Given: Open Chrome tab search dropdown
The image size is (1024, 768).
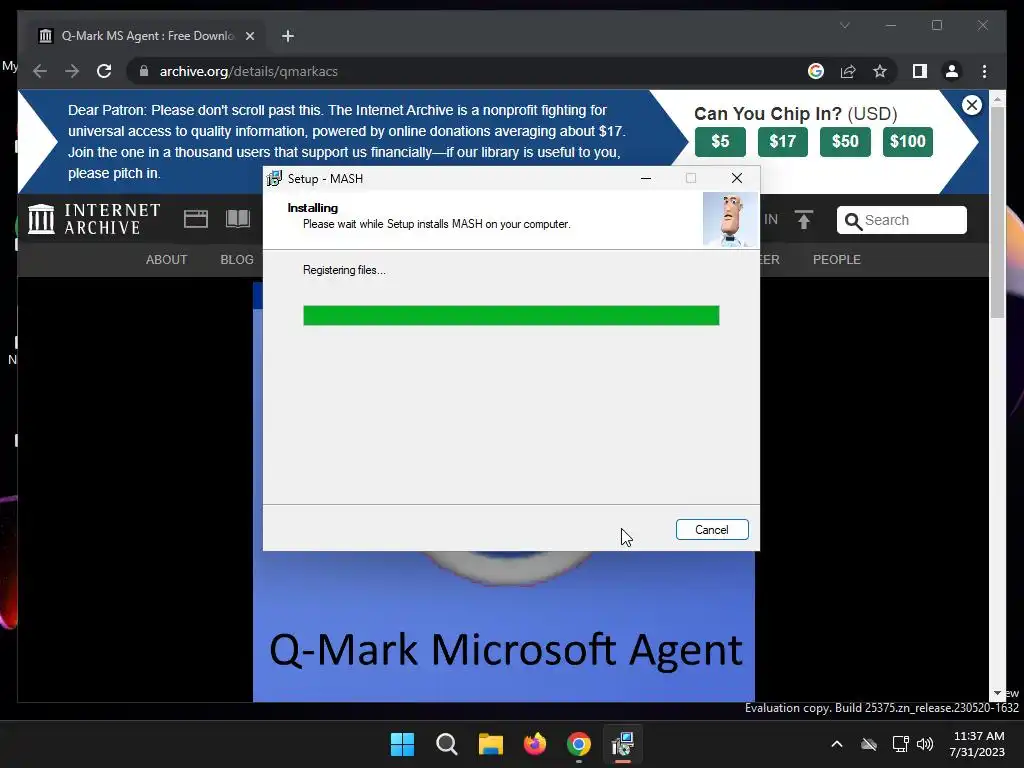Looking at the screenshot, I should tap(844, 25).
